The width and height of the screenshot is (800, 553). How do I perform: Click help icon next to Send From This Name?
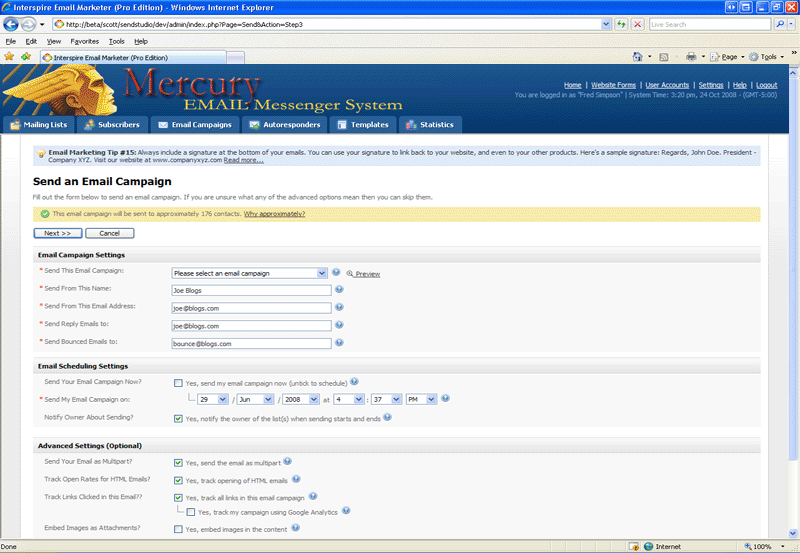coord(339,289)
